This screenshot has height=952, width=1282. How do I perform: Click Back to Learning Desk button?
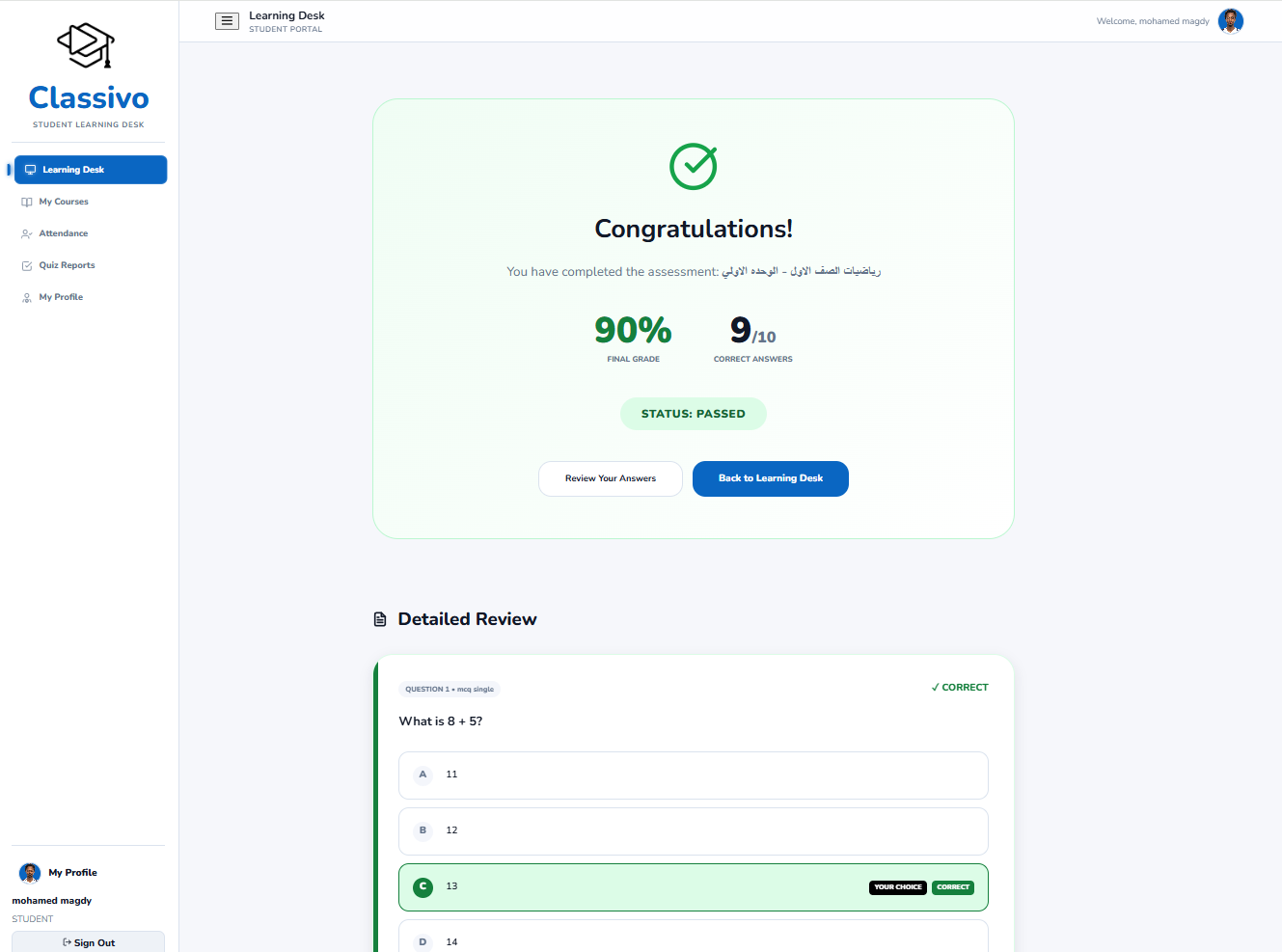771,478
